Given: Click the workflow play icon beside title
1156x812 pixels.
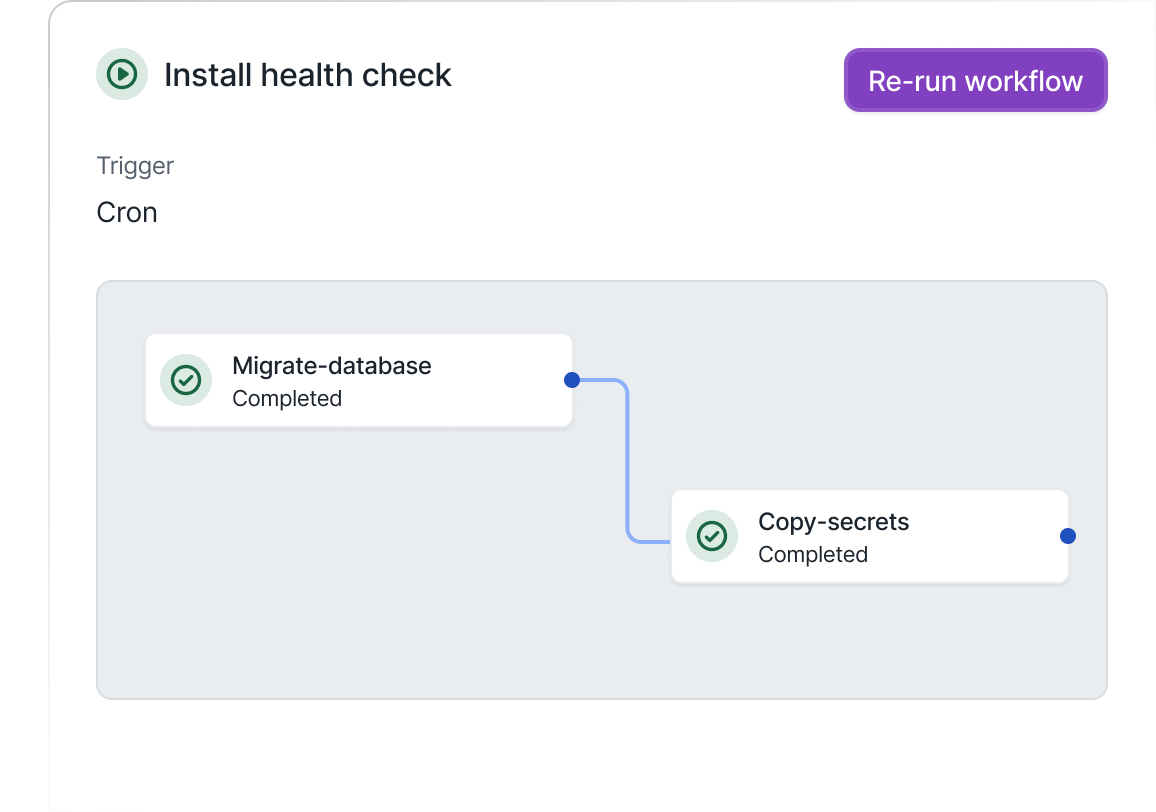Looking at the screenshot, I should pyautogui.click(x=122, y=74).
